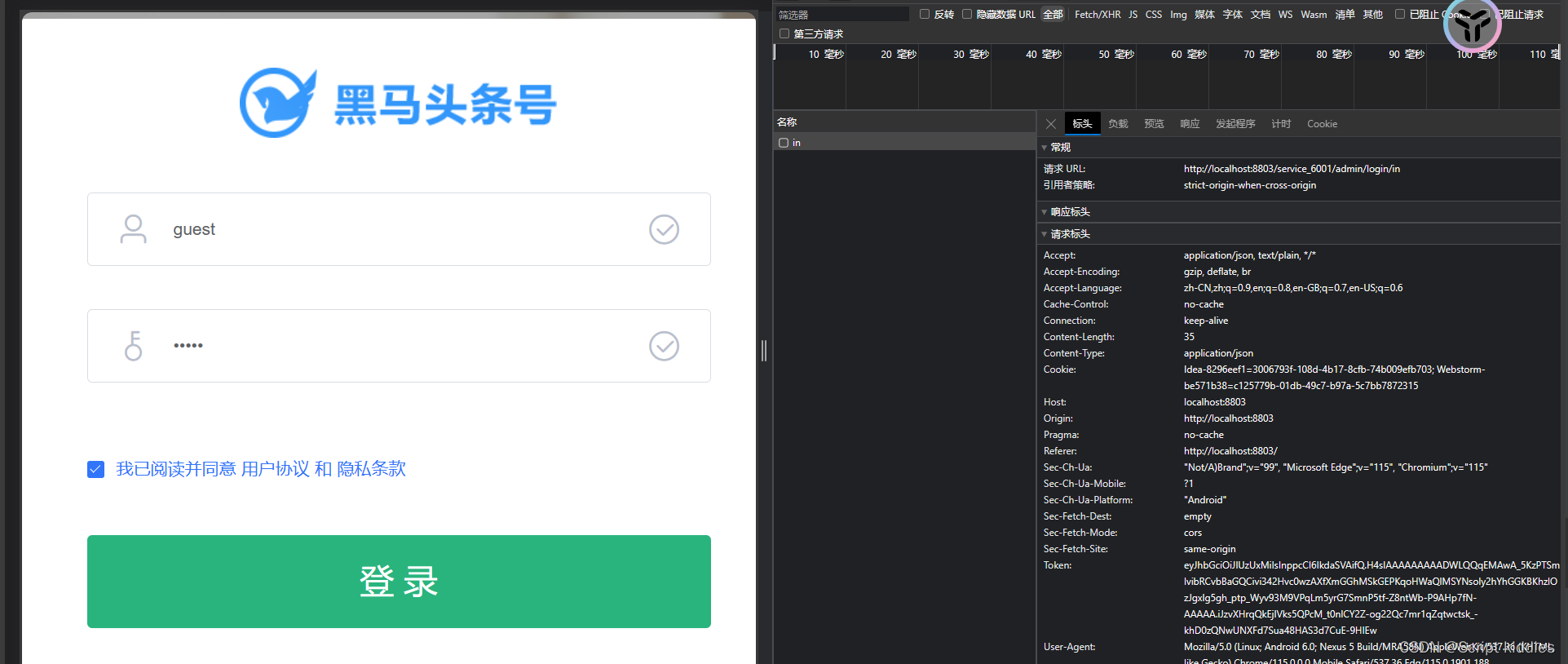Click the 10 毫秒 timeline marker

click(x=826, y=54)
